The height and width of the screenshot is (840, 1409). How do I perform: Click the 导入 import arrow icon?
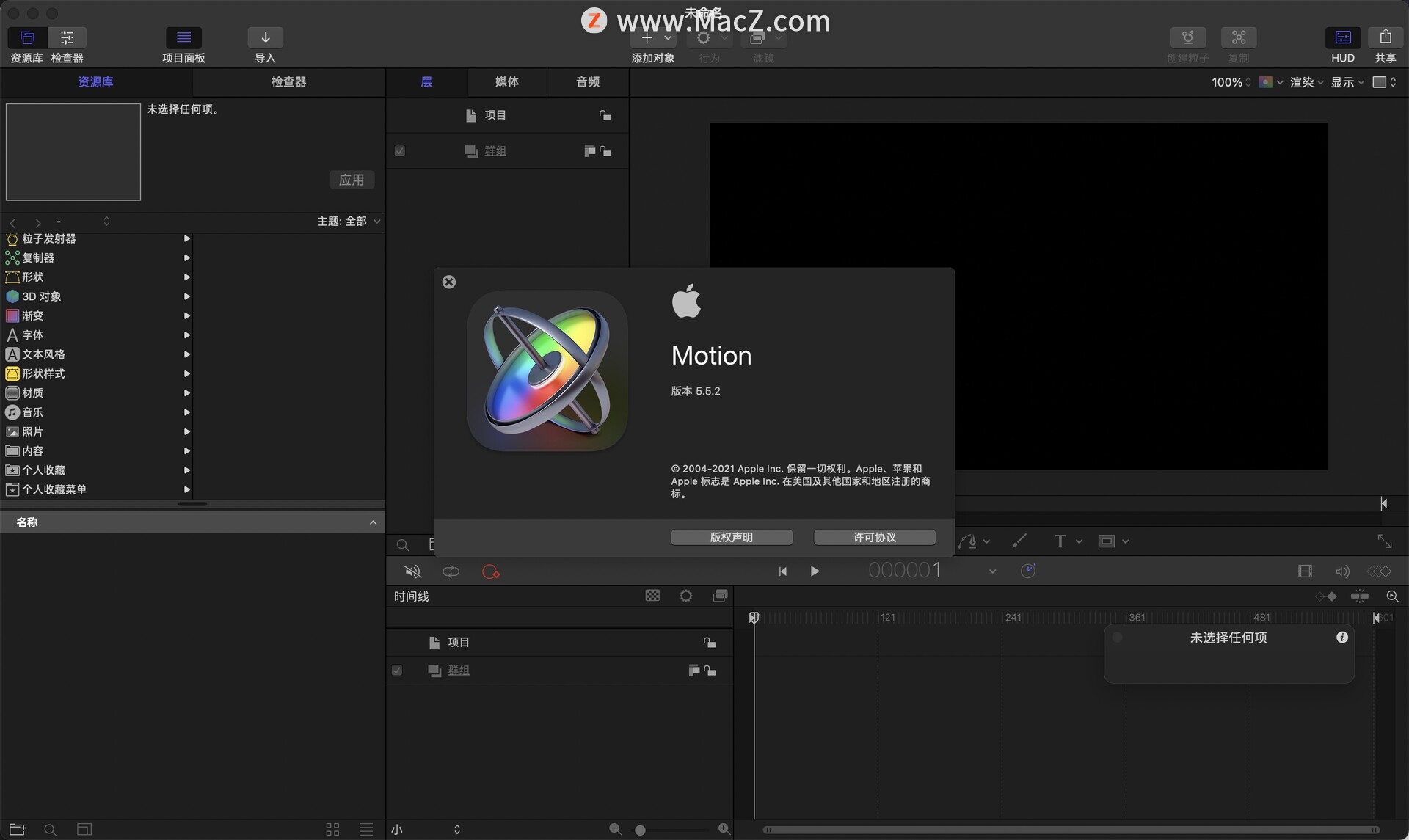click(x=266, y=37)
